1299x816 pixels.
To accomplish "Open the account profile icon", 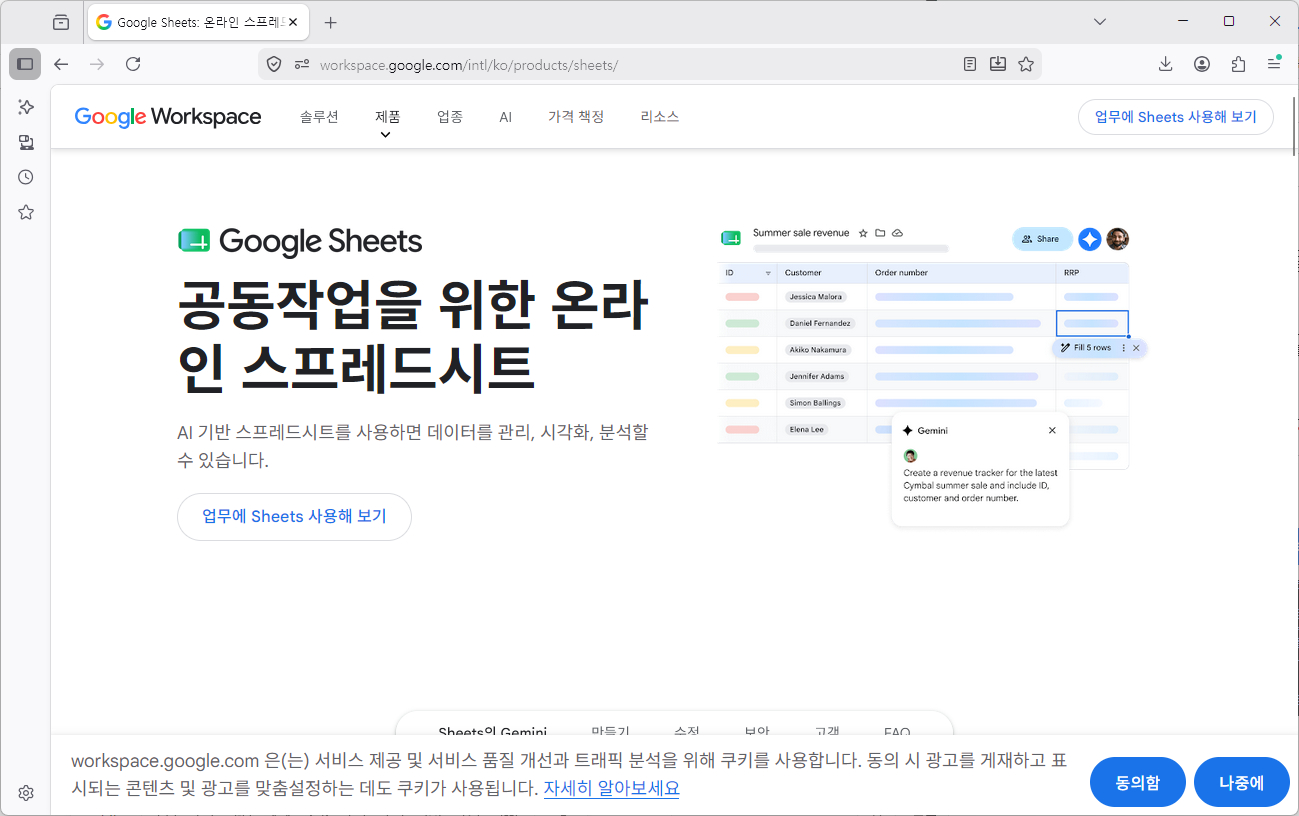I will [x=1202, y=64].
